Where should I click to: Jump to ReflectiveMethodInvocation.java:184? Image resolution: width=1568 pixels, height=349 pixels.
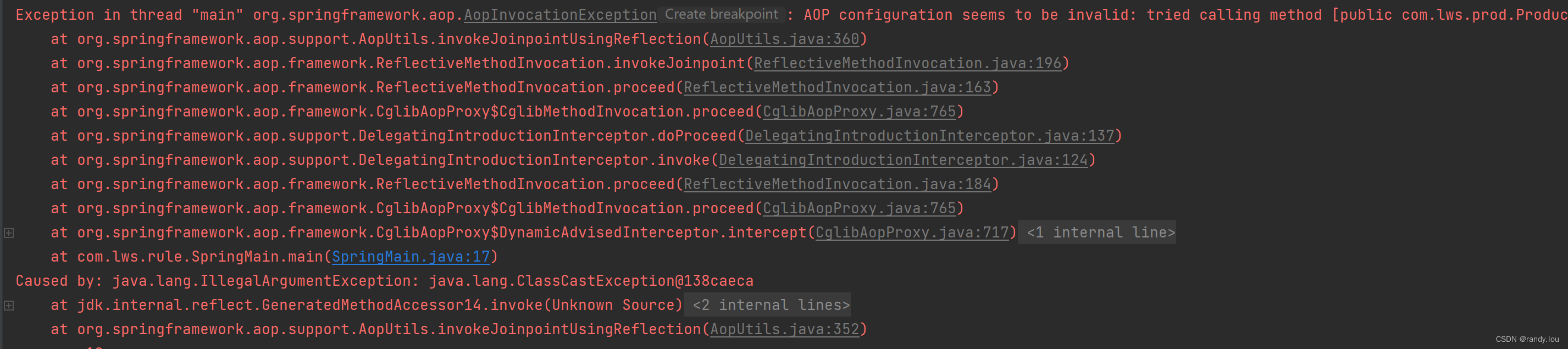click(837, 184)
